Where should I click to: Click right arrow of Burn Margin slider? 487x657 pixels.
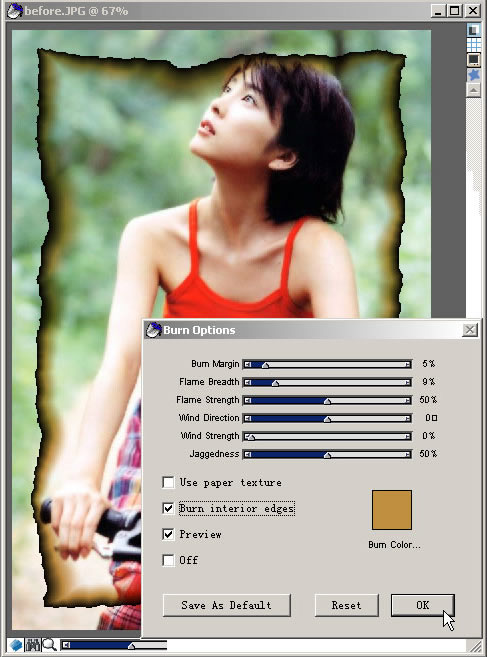coord(407,365)
